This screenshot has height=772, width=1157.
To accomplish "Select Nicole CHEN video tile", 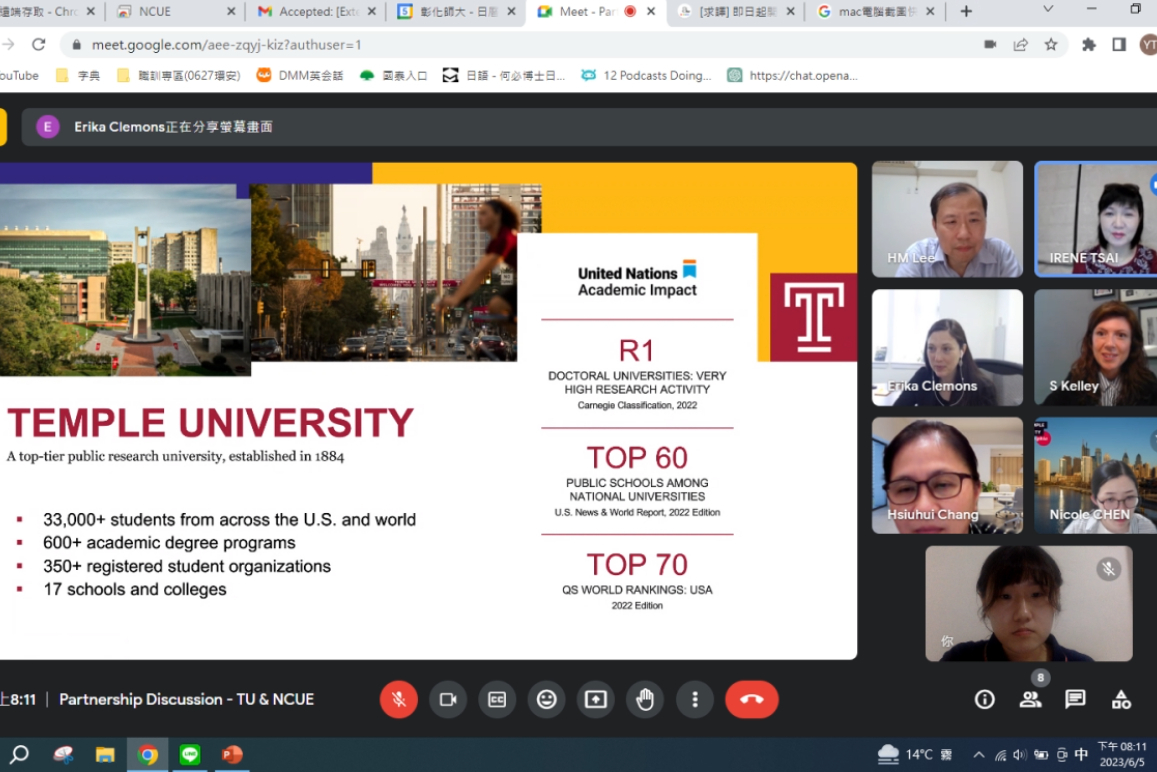I will 1096,475.
